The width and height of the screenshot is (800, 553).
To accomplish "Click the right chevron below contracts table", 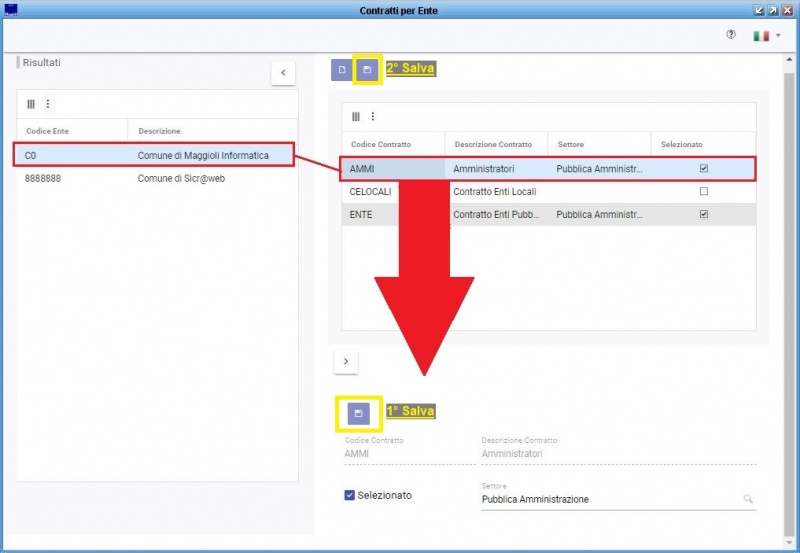I will pos(346,362).
